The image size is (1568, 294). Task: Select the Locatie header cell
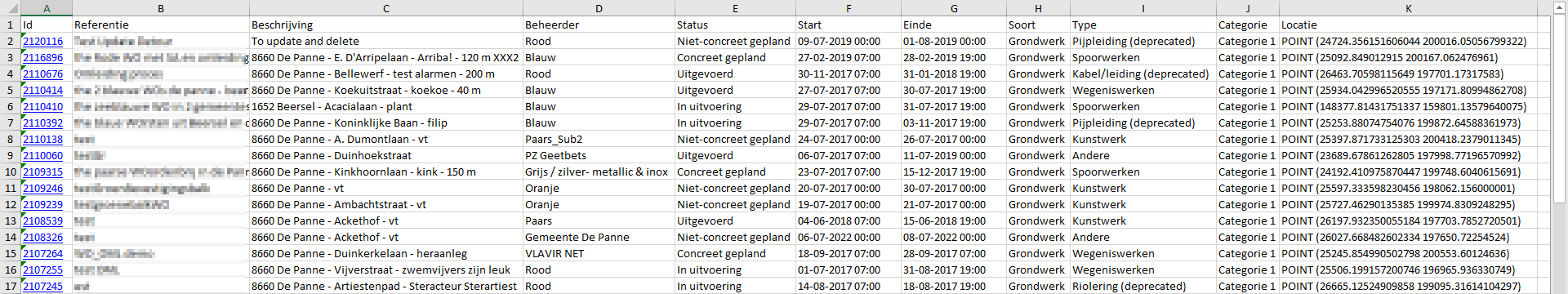click(1409, 24)
